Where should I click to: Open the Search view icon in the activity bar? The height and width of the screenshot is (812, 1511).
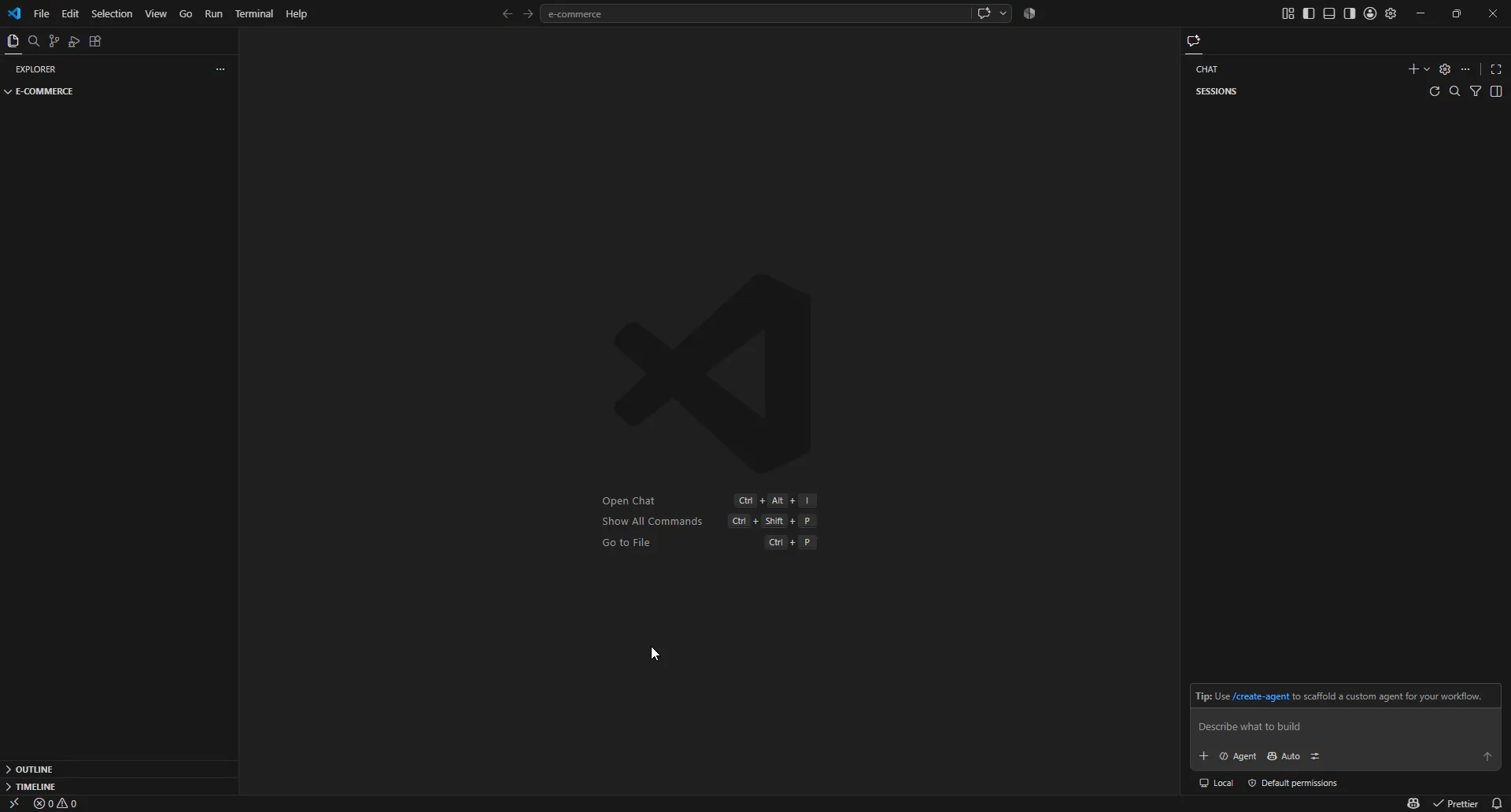tap(34, 42)
